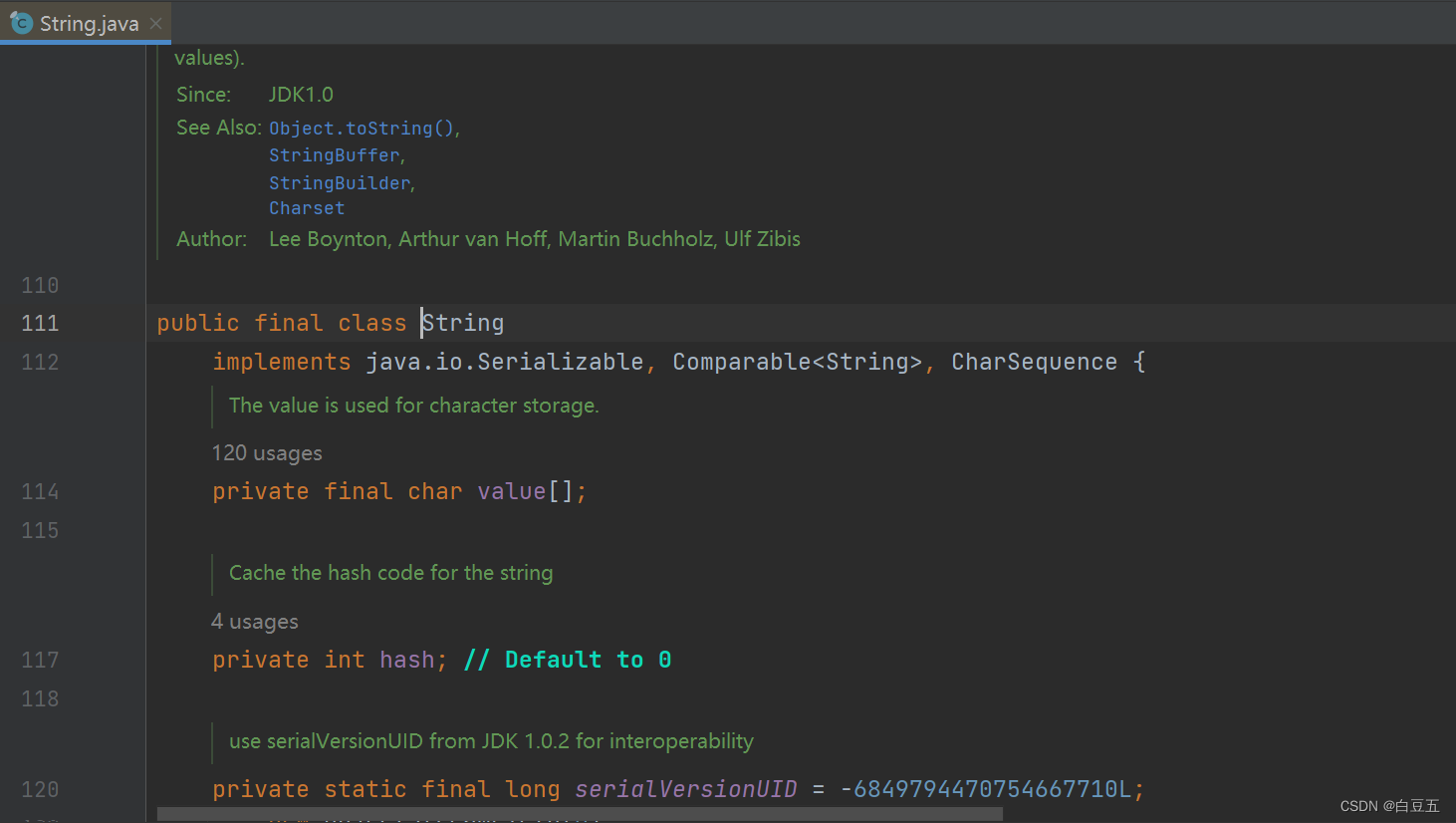Click line number 114 in the gutter

tap(40, 491)
